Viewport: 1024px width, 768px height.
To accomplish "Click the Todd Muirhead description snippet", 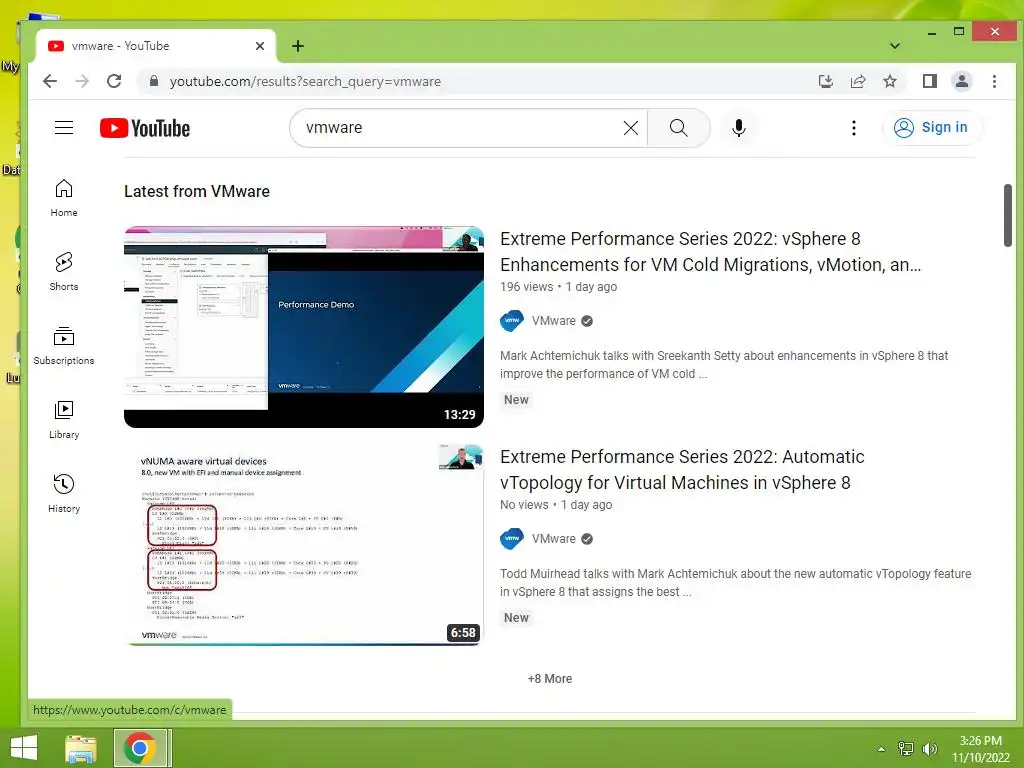I will click(x=735, y=583).
